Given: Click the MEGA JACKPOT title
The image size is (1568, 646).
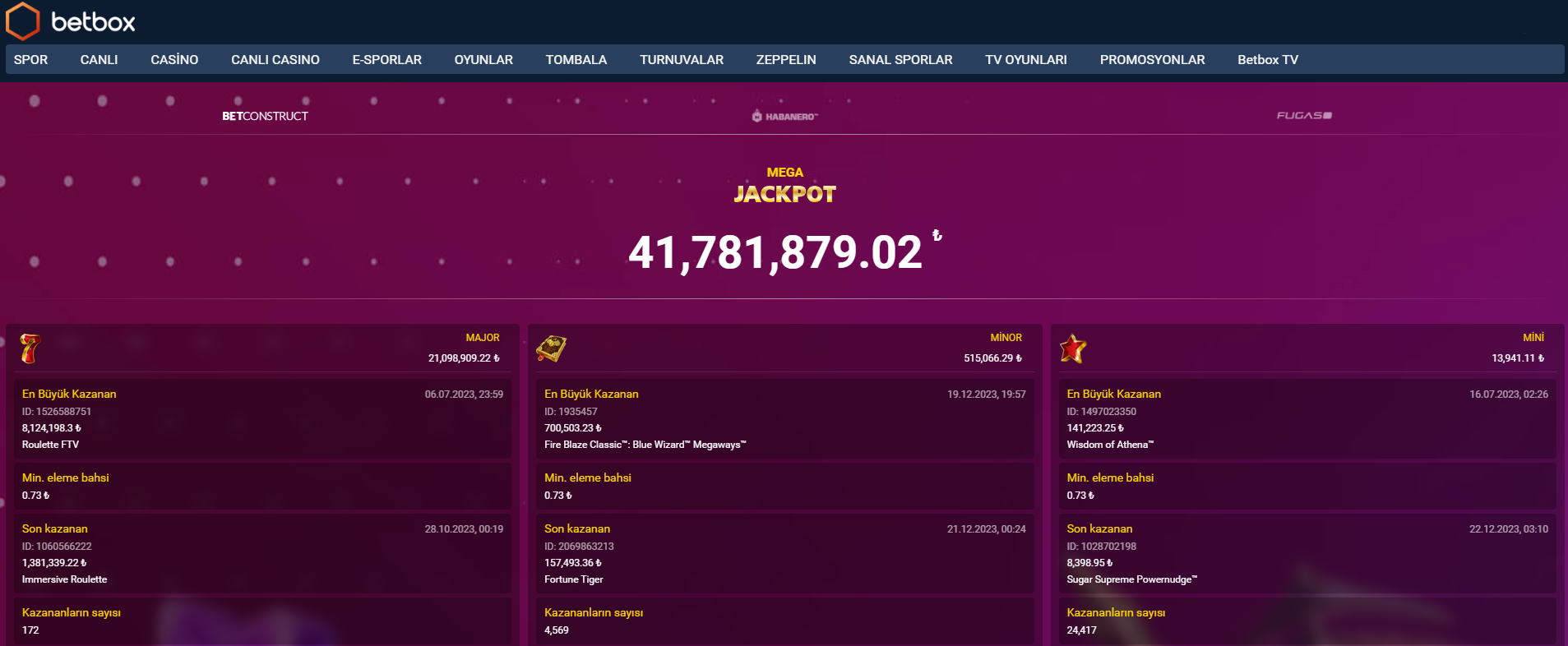Looking at the screenshot, I should point(784,185).
